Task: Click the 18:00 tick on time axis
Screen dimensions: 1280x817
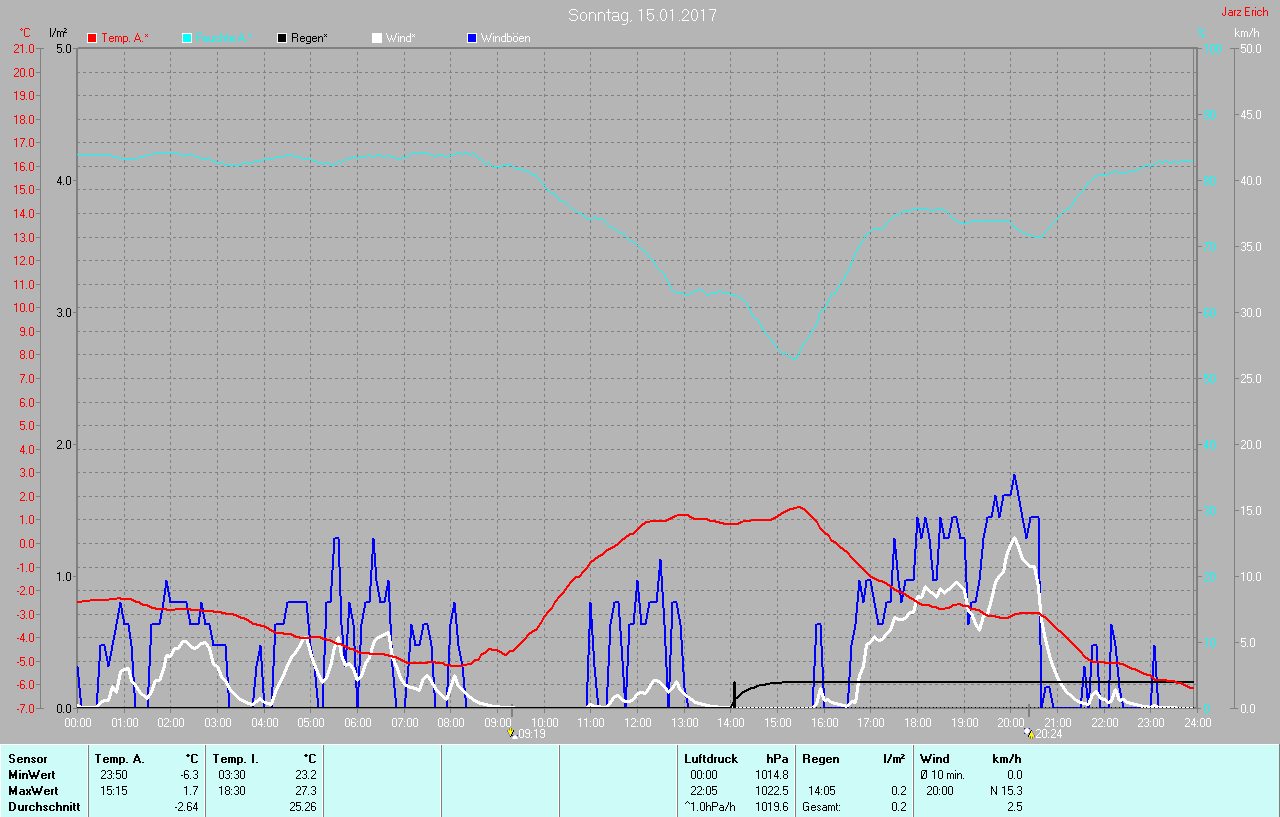Action: pos(917,722)
